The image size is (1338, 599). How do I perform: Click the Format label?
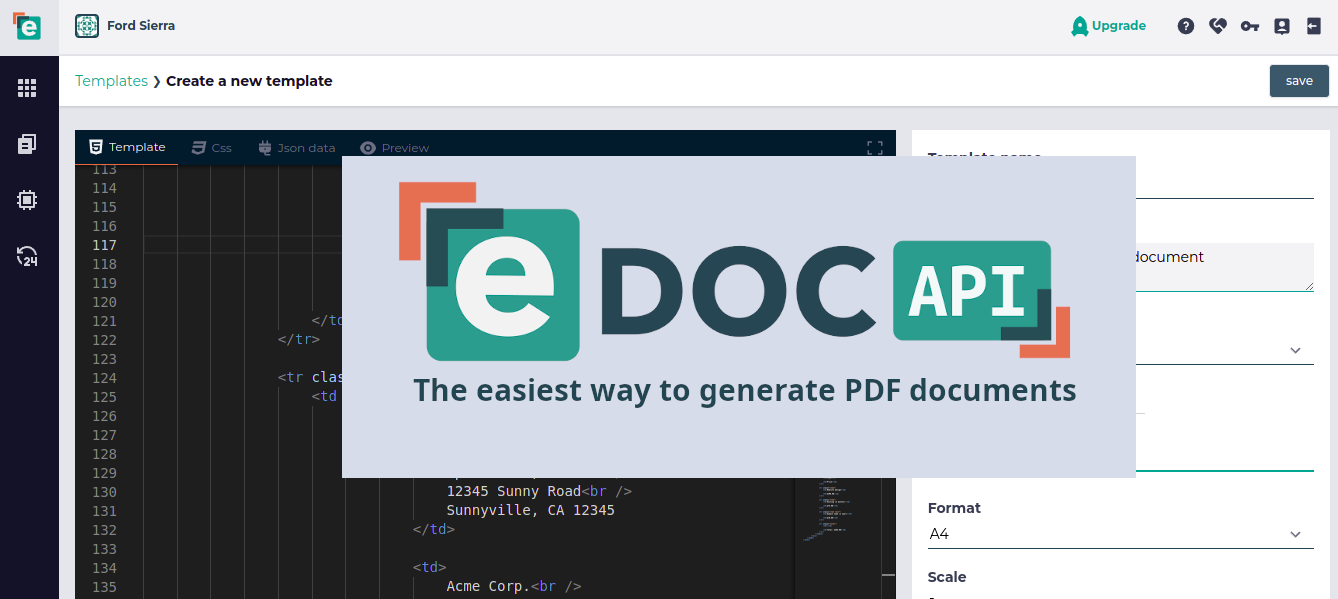pyautogui.click(x=954, y=508)
